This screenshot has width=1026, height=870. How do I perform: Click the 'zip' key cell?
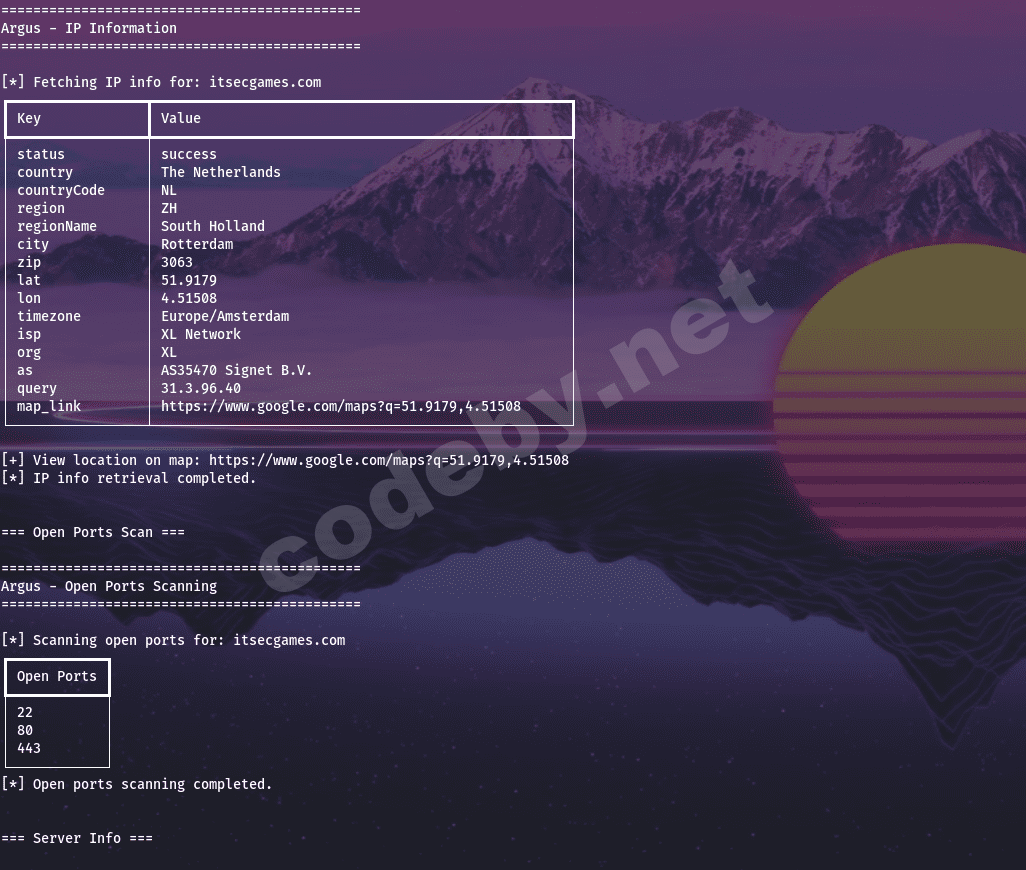click(29, 262)
